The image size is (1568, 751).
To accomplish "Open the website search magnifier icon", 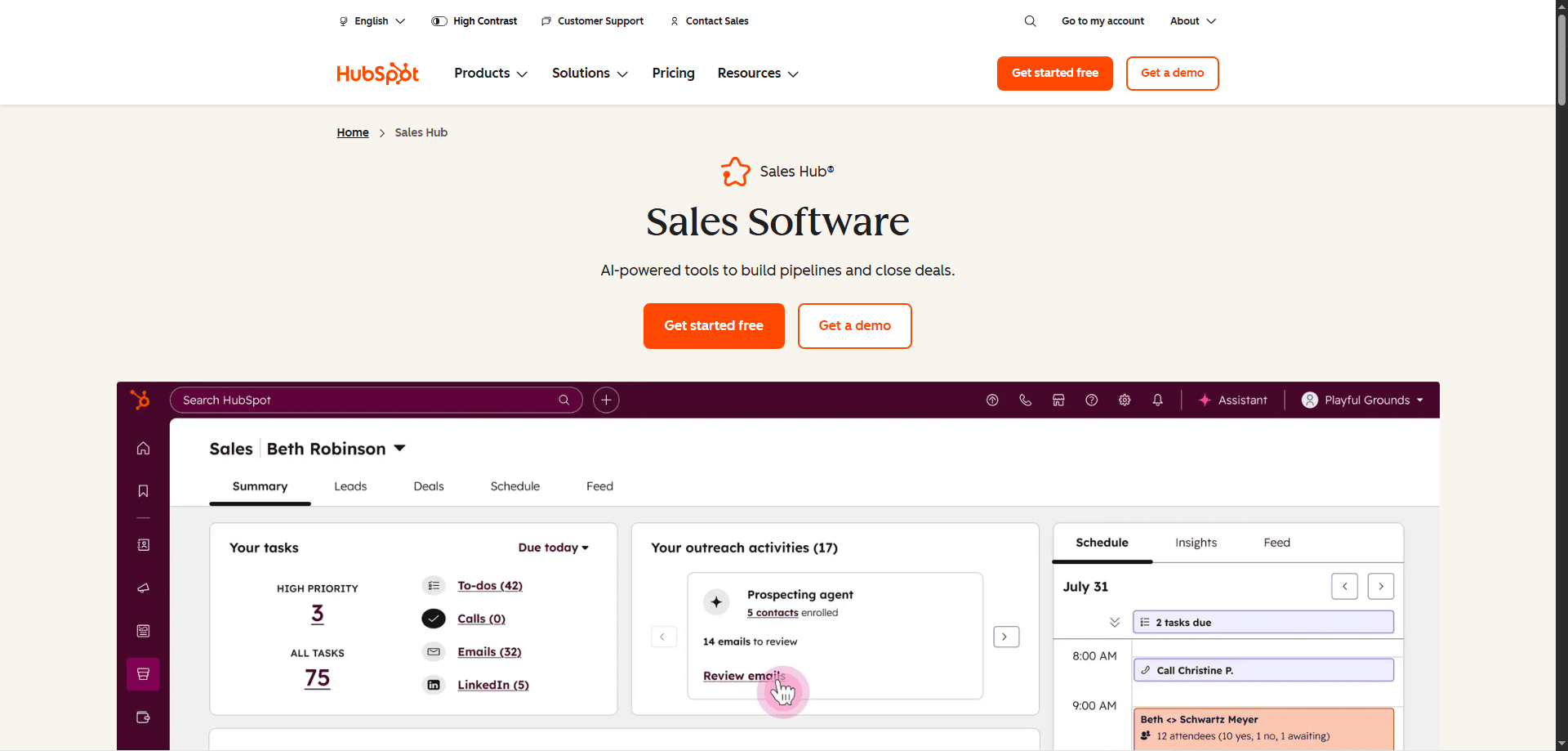I will pyautogui.click(x=1030, y=21).
